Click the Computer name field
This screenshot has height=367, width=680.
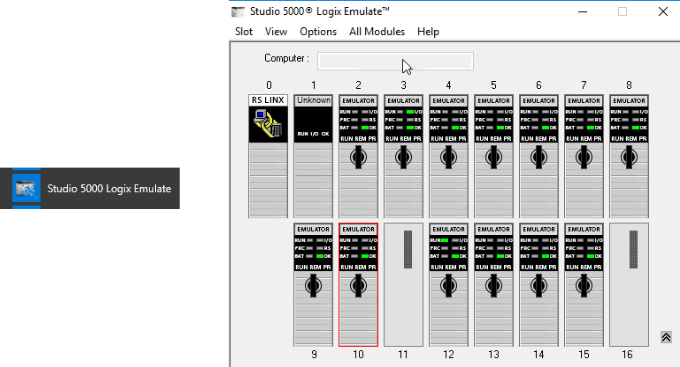pyautogui.click(x=395, y=61)
